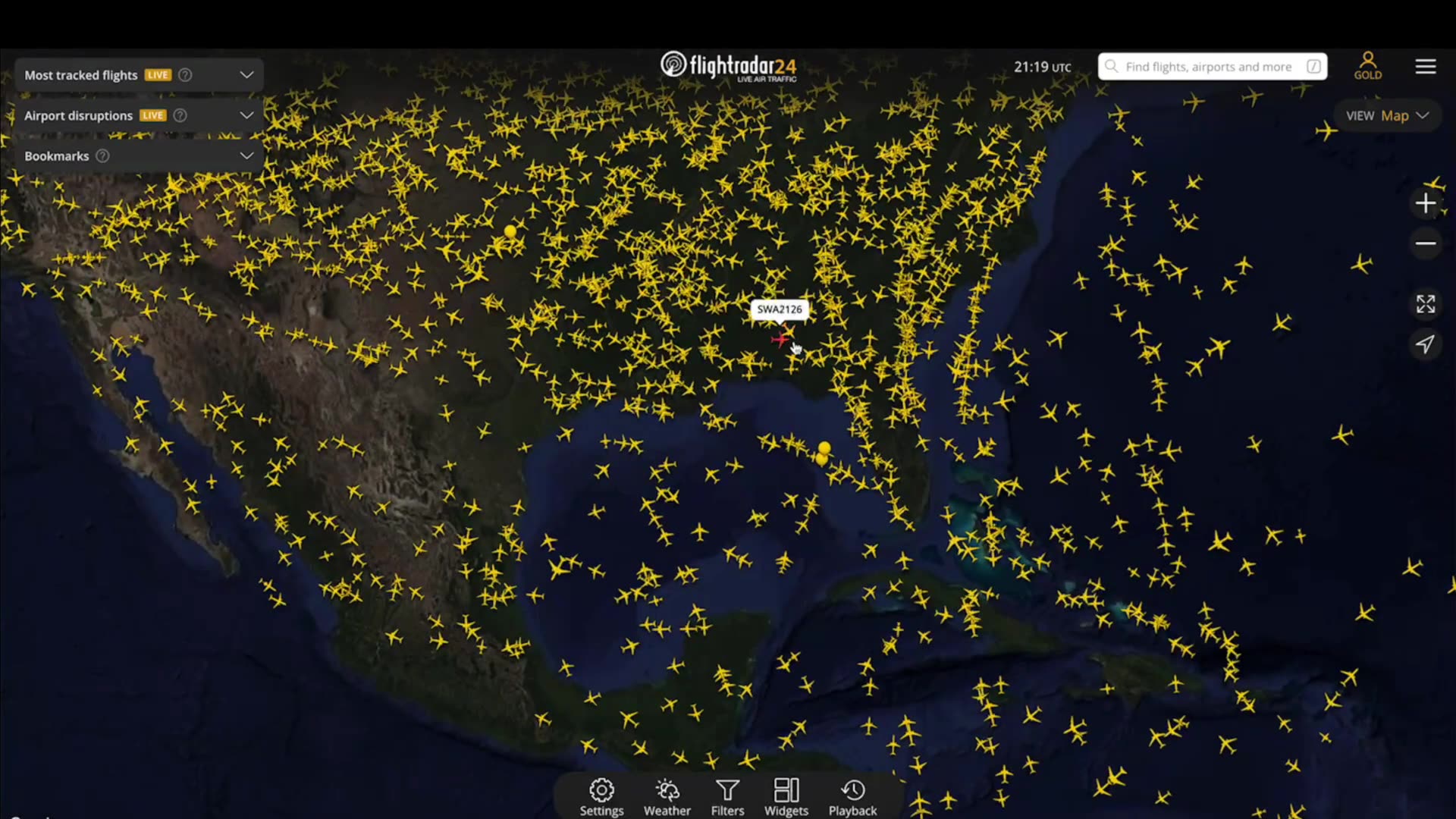Expand the Most tracked flights panel
Image resolution: width=1456 pixels, height=819 pixels.
point(246,74)
